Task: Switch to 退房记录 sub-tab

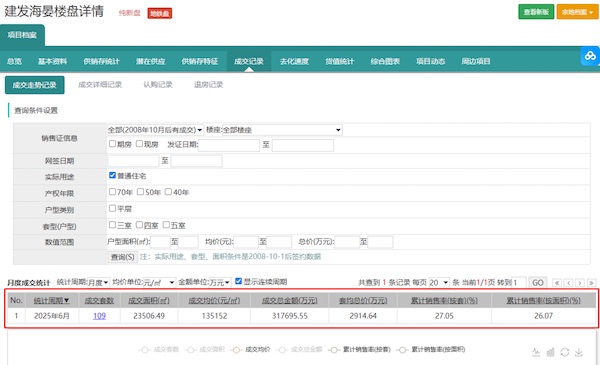Action: point(208,85)
